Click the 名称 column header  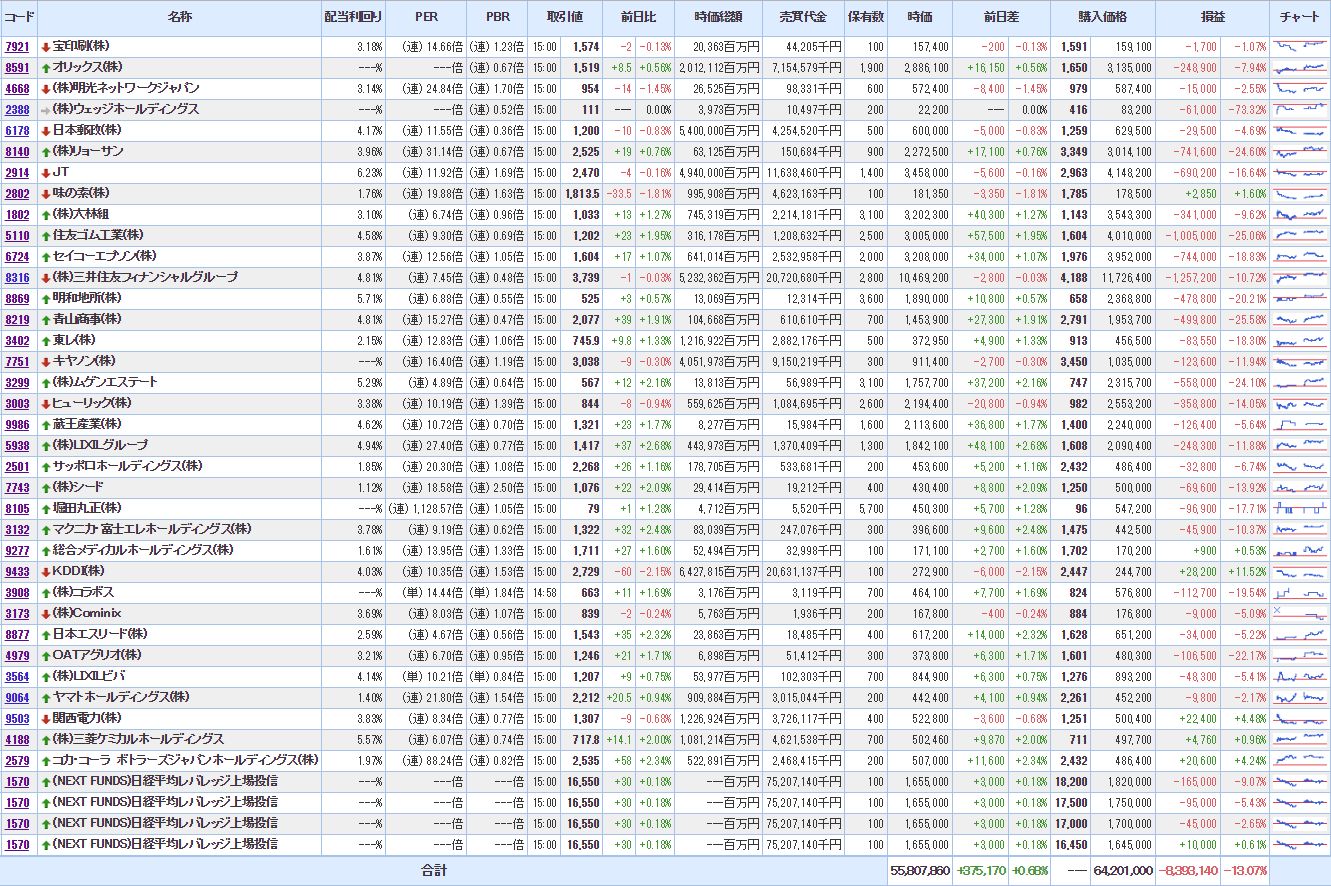[x=180, y=18]
